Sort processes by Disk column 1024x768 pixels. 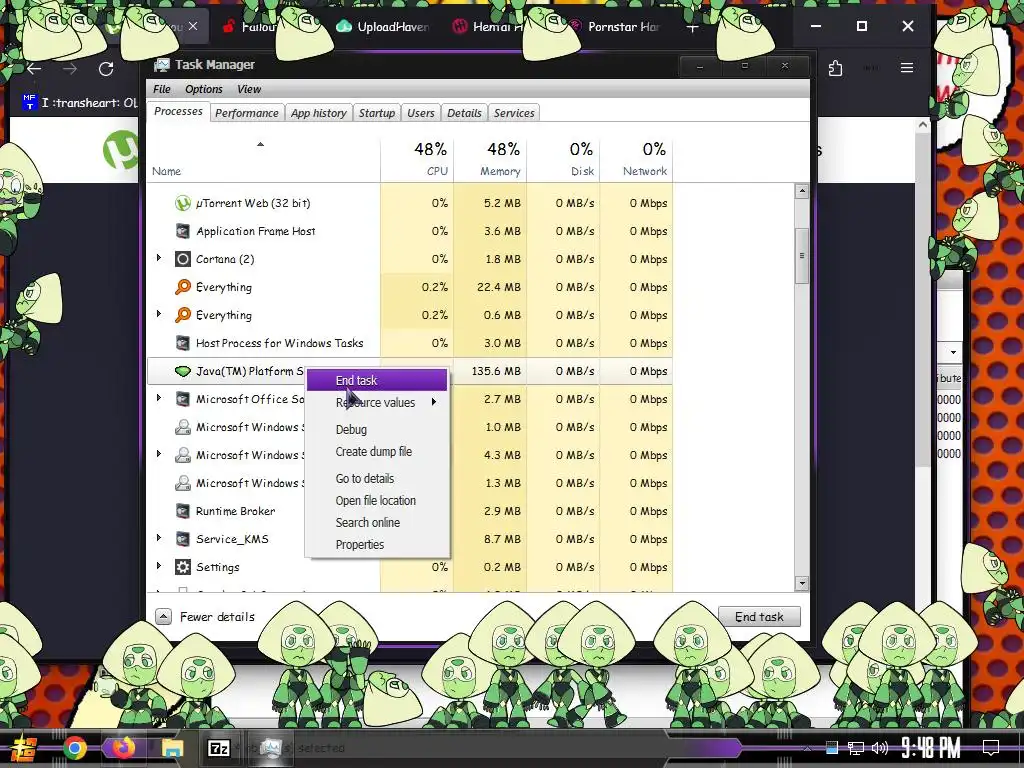[x=564, y=159]
